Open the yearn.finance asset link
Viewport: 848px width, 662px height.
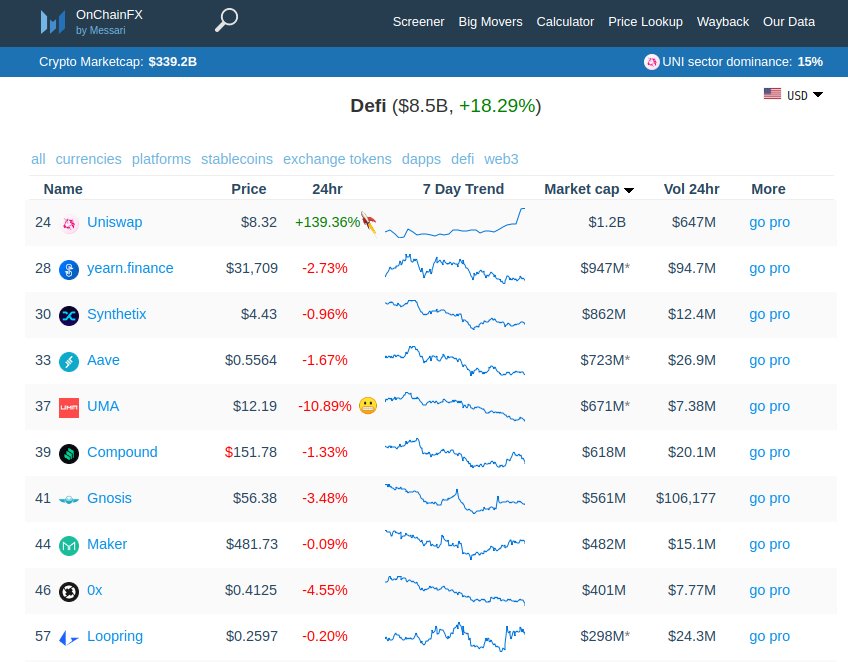(x=130, y=268)
